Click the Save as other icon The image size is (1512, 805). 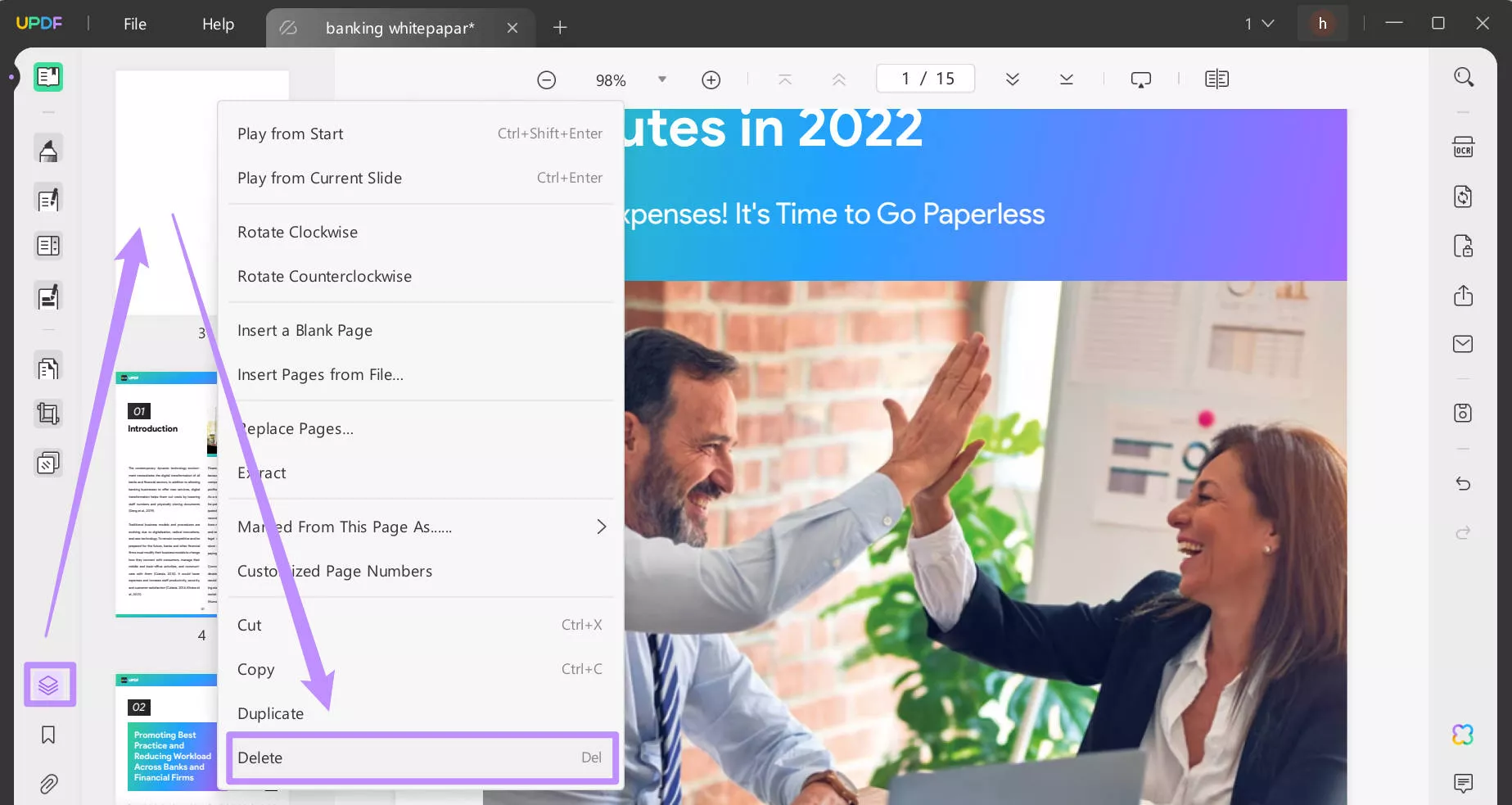tap(1464, 413)
